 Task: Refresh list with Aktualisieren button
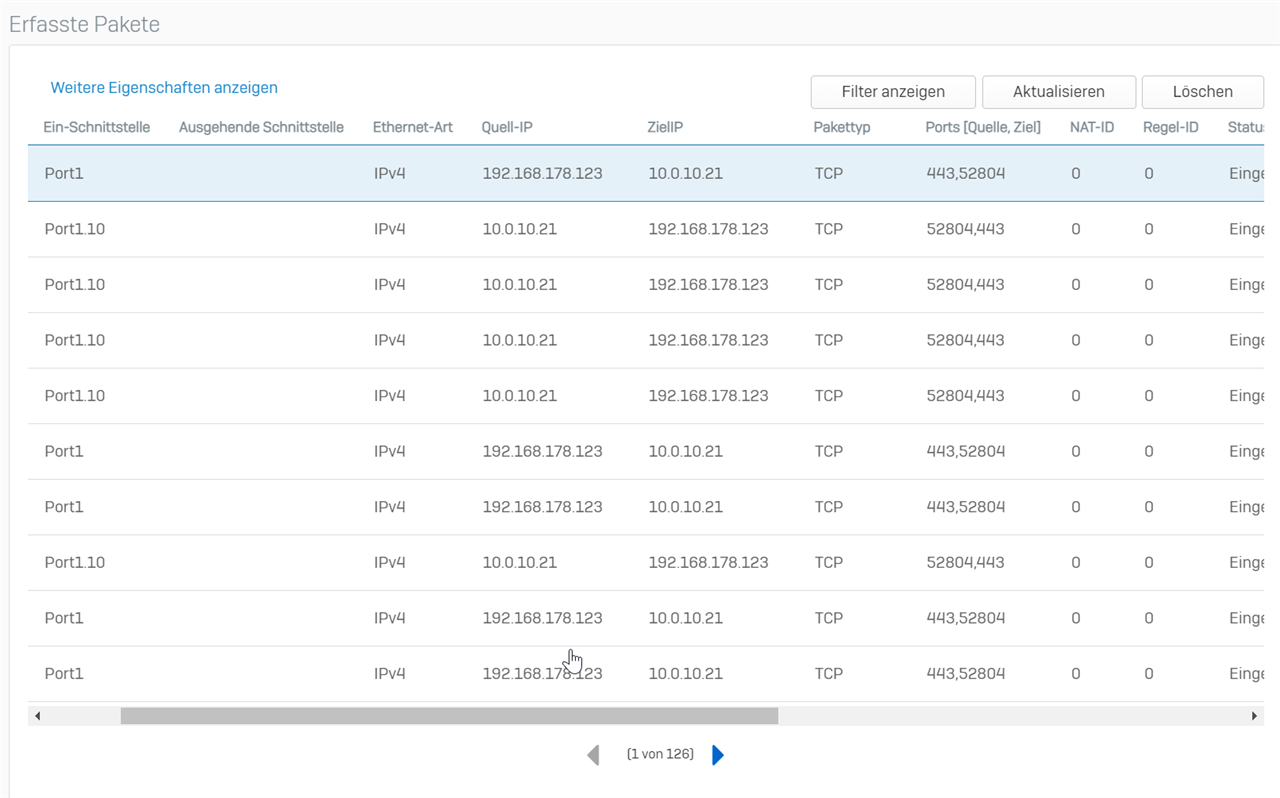tap(1059, 91)
